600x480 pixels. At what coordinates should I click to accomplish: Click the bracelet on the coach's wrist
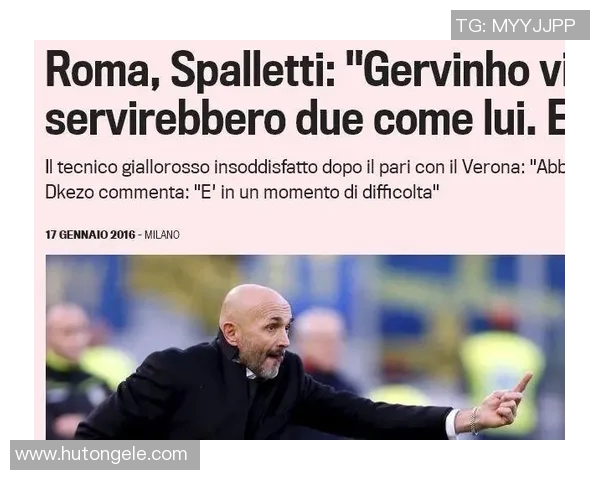pyautogui.click(x=475, y=420)
